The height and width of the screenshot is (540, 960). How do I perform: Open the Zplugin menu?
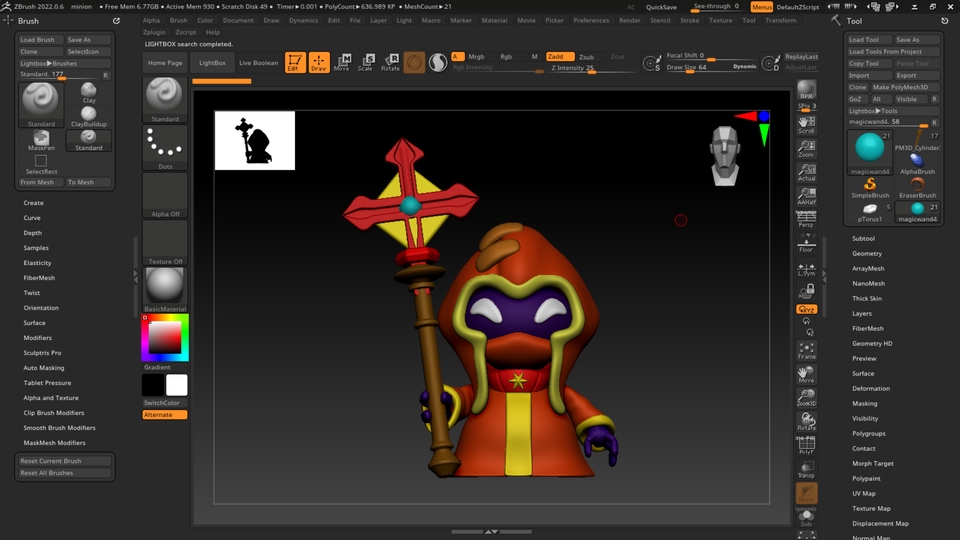click(x=154, y=32)
